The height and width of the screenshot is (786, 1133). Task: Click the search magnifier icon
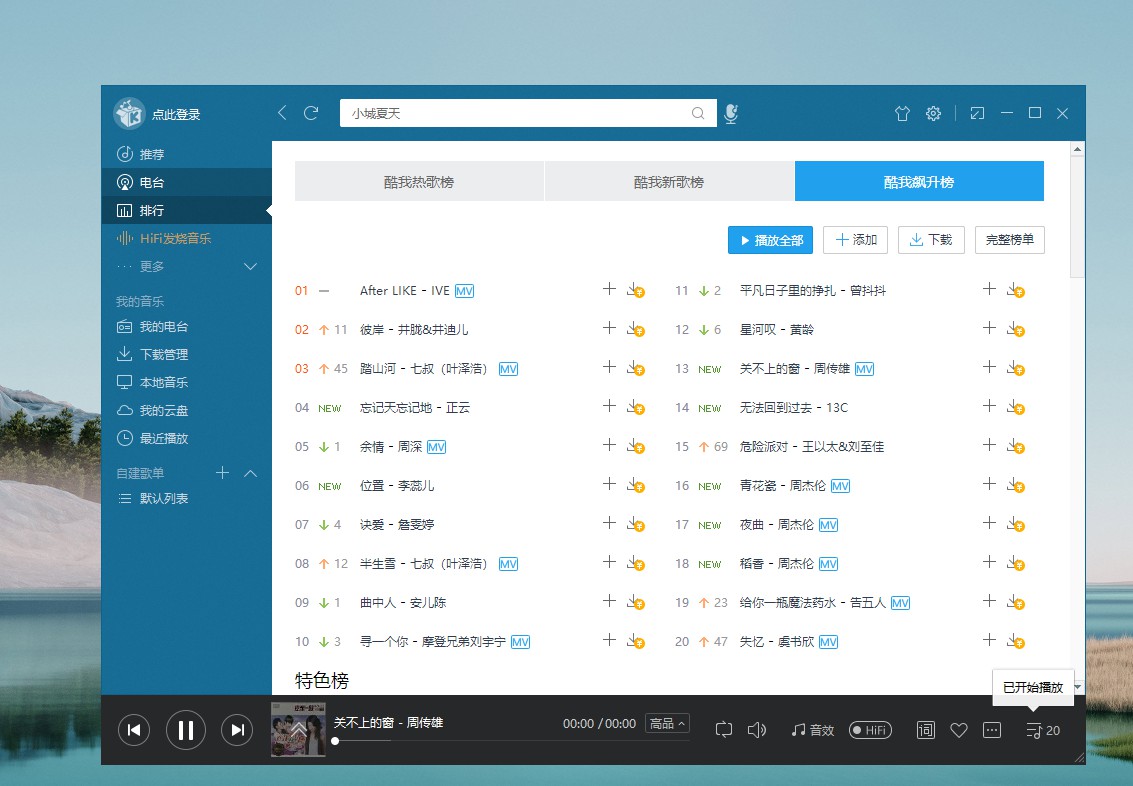[697, 113]
